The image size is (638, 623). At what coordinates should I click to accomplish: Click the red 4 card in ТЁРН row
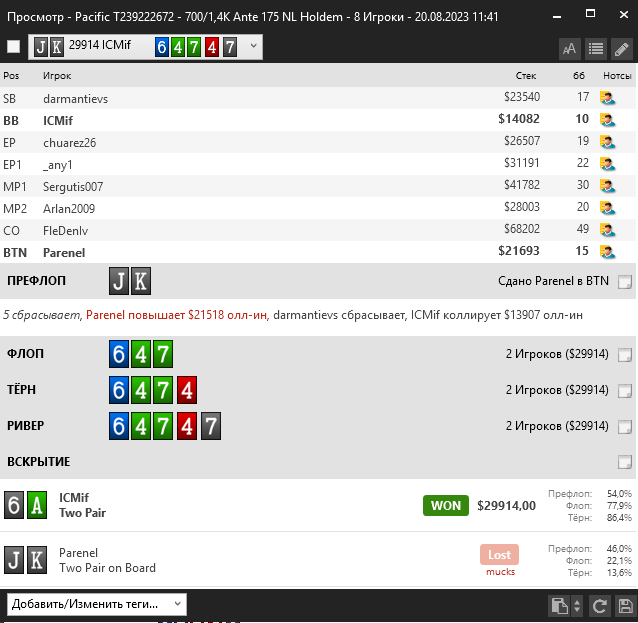tap(187, 390)
